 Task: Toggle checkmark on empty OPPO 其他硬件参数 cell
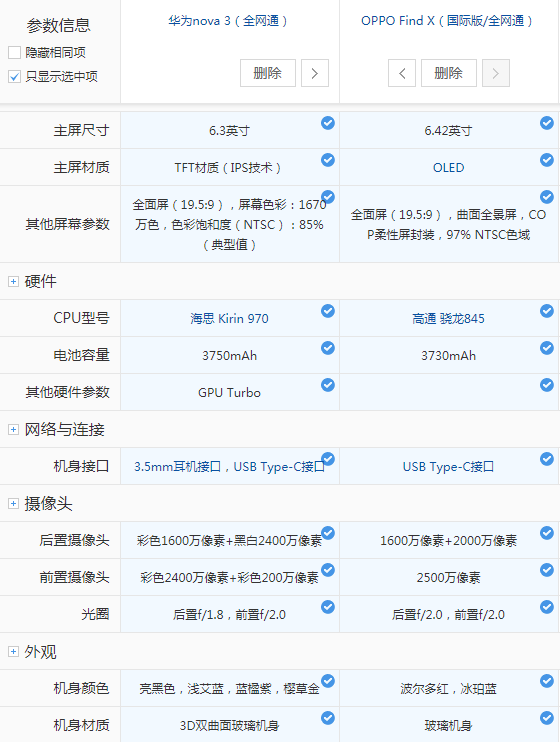point(547,385)
